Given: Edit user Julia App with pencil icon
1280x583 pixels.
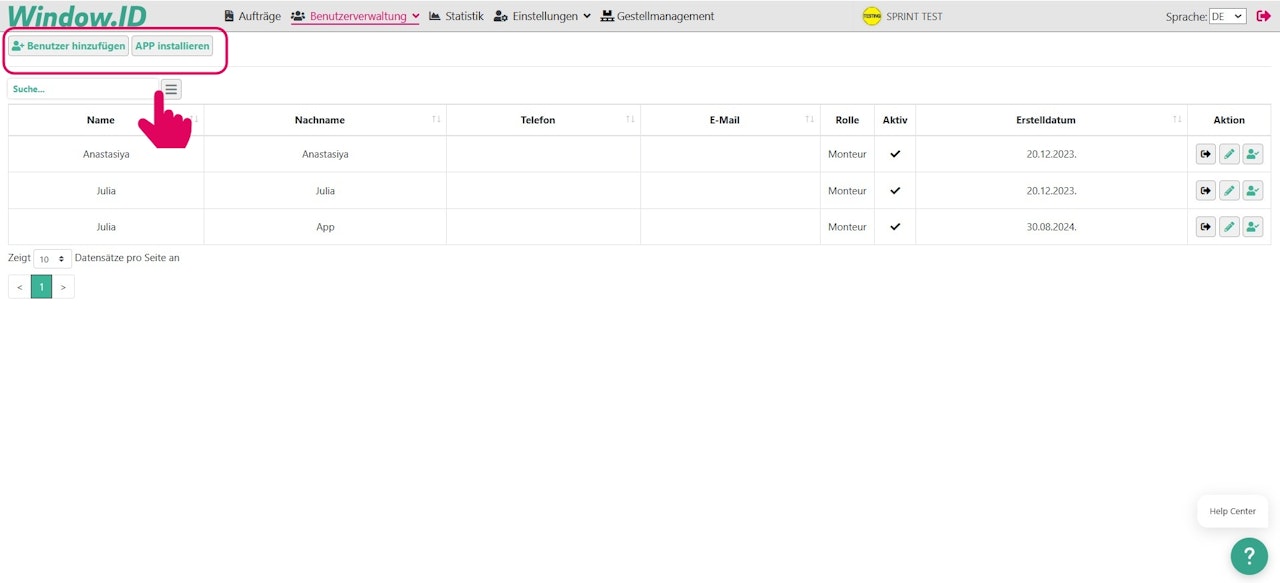Looking at the screenshot, I should click(x=1229, y=227).
